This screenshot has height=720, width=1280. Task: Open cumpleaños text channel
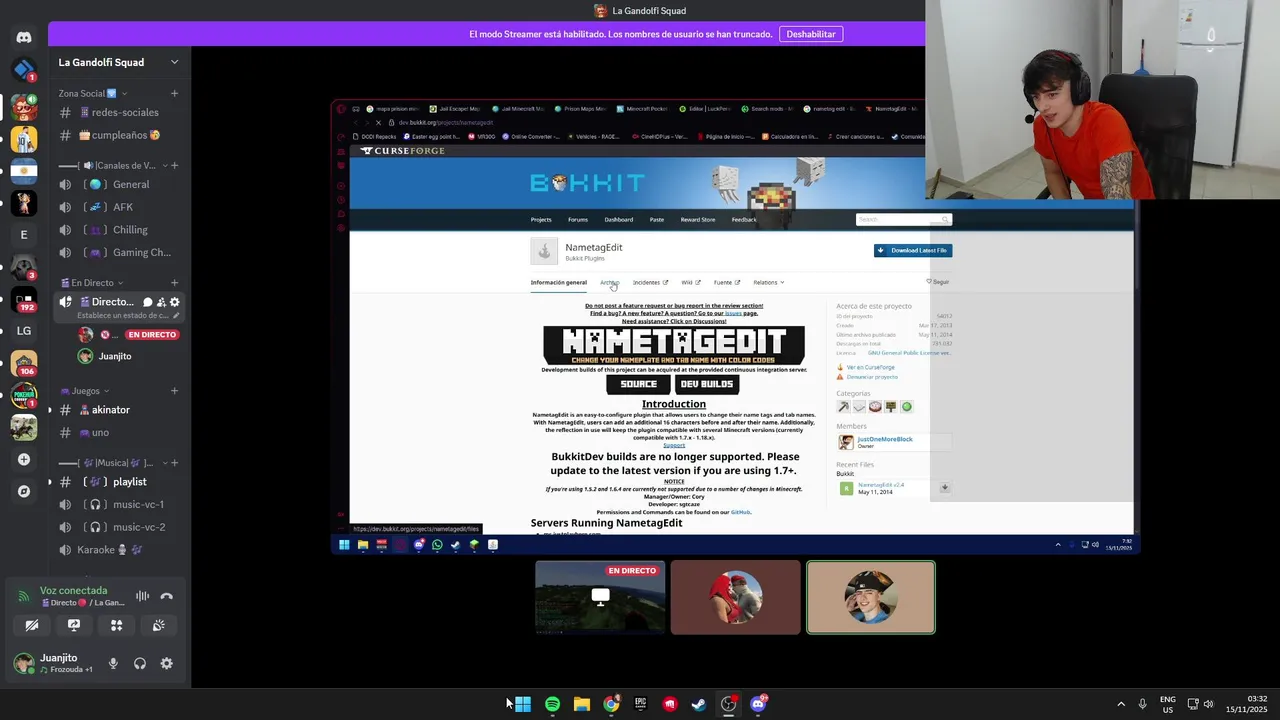tap(119, 135)
